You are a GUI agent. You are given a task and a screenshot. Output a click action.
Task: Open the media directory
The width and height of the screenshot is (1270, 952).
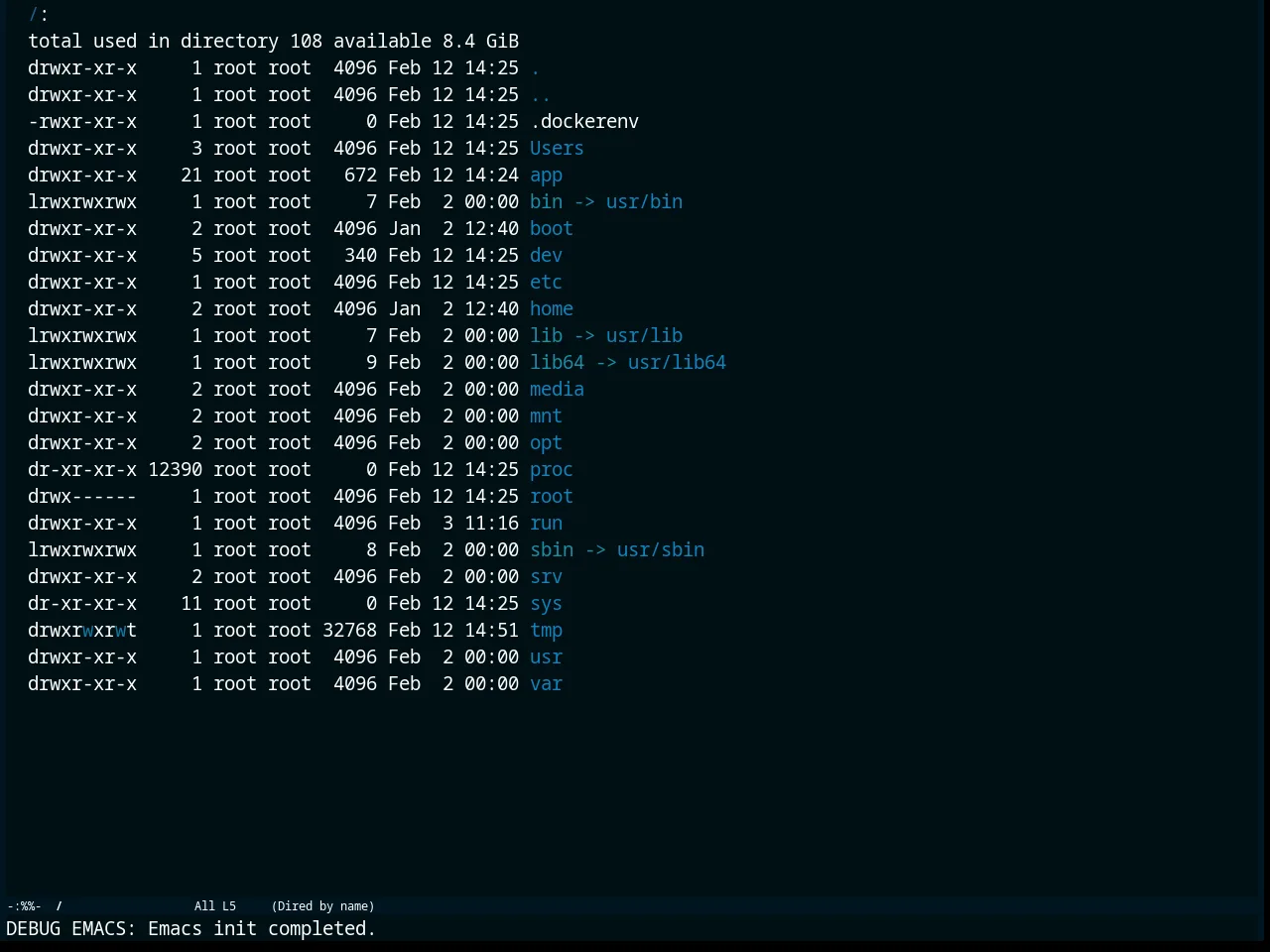557,390
